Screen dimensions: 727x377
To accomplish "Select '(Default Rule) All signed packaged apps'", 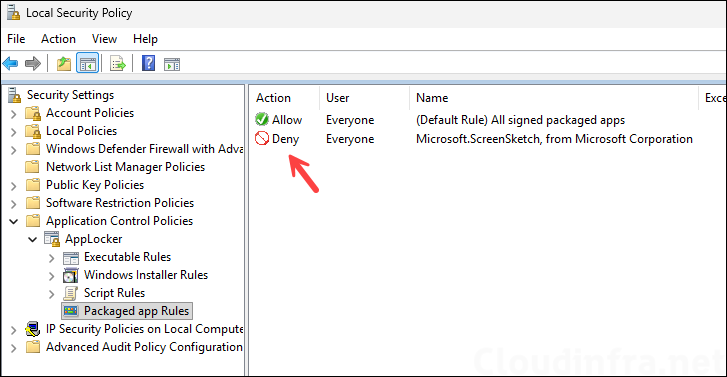I will pyautogui.click(x=520, y=120).
